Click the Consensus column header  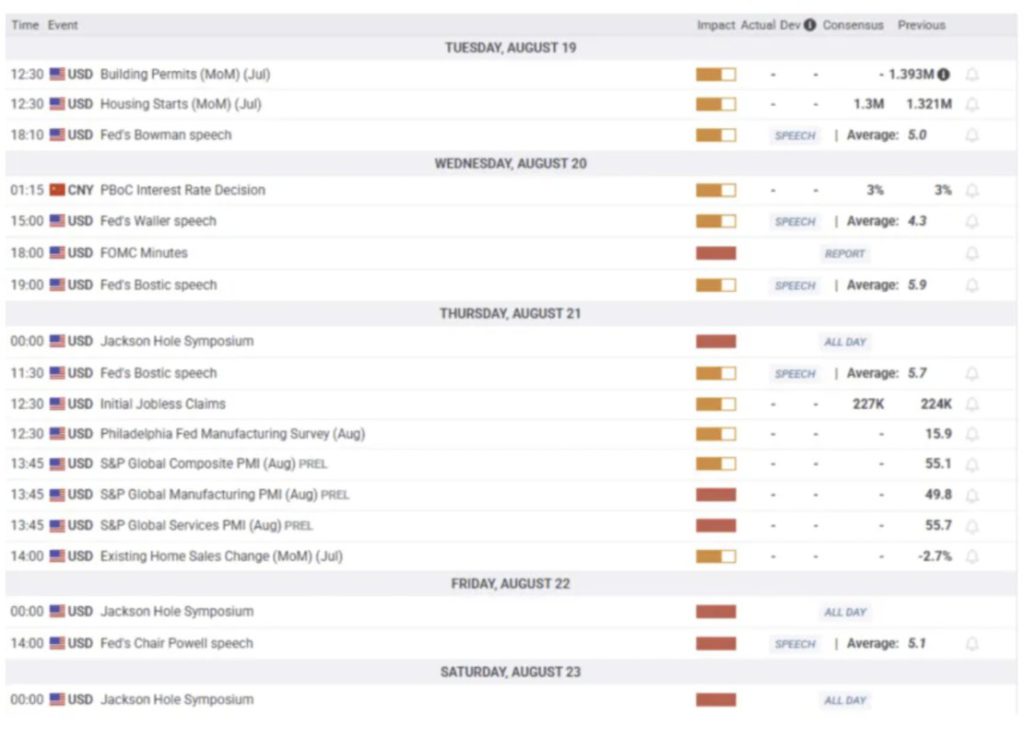click(x=853, y=25)
